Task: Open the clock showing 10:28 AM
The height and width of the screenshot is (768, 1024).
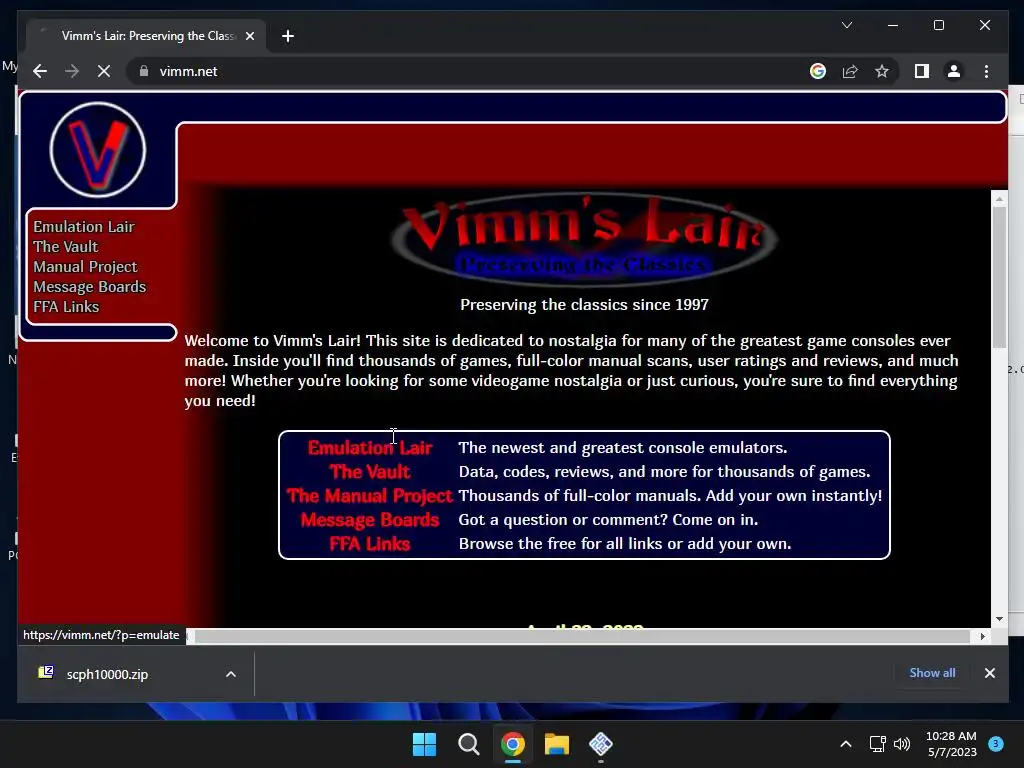Action: [x=951, y=744]
